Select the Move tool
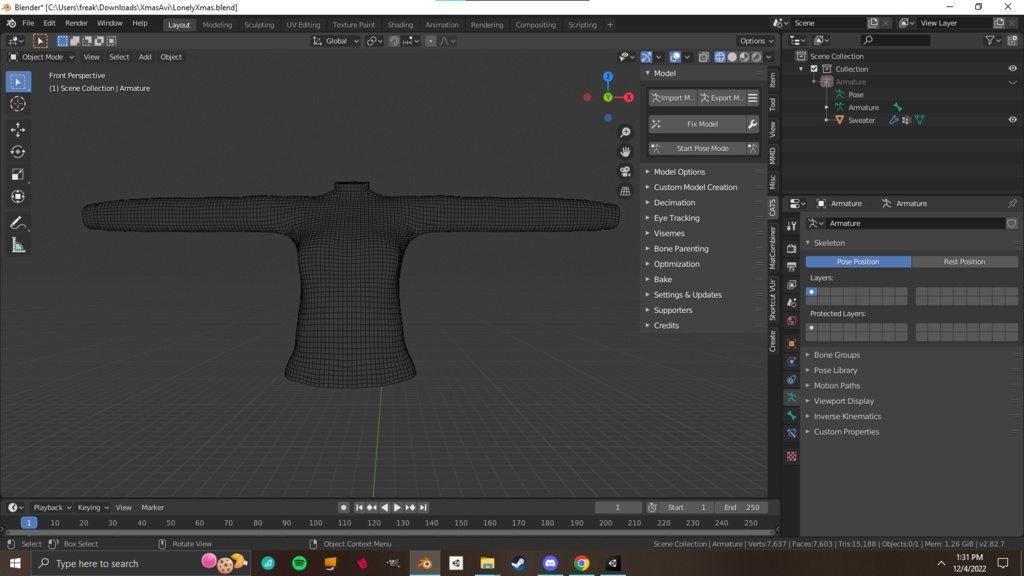 tap(18, 130)
